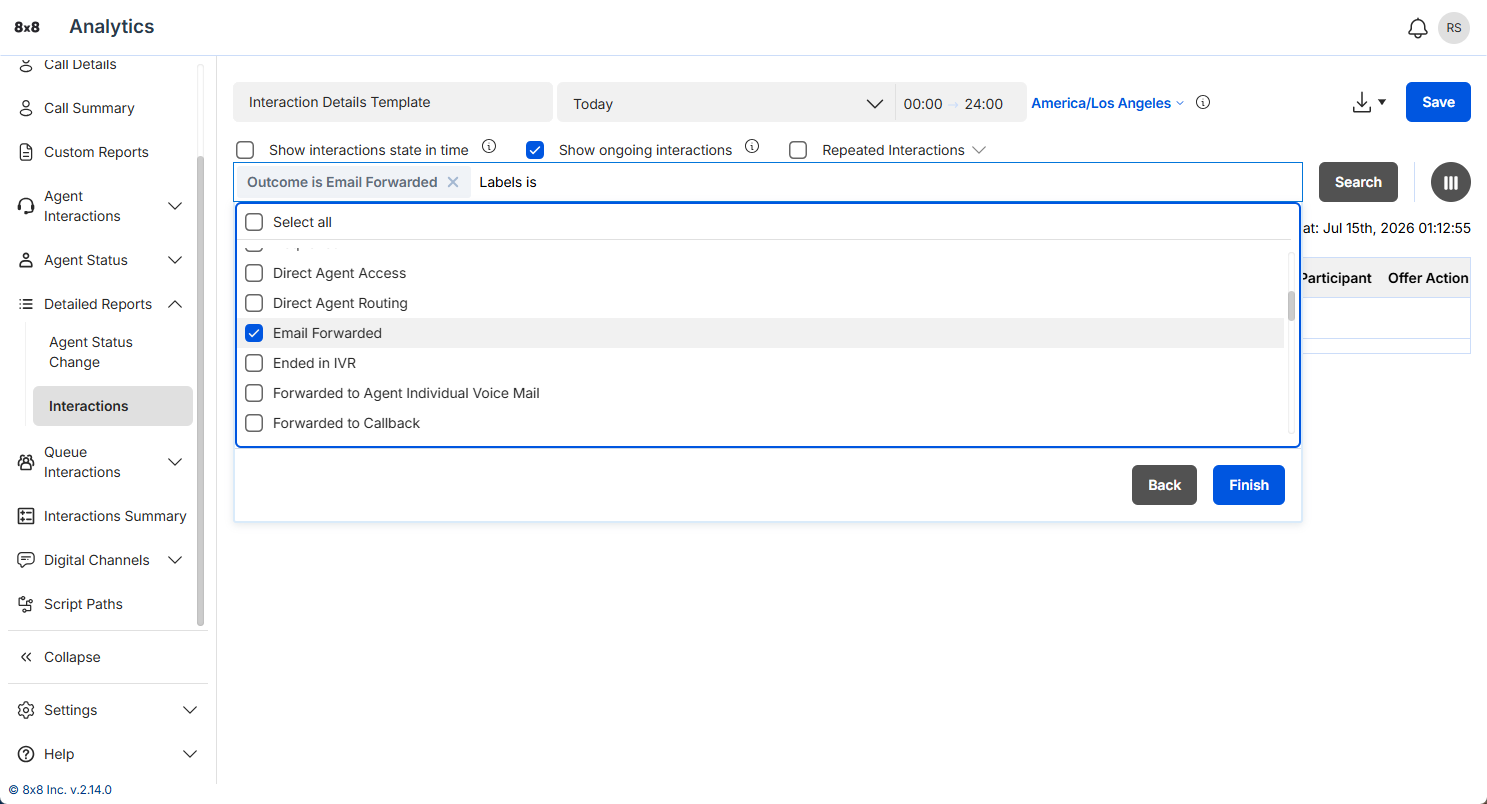Open the Today date range dropdown

(x=726, y=103)
